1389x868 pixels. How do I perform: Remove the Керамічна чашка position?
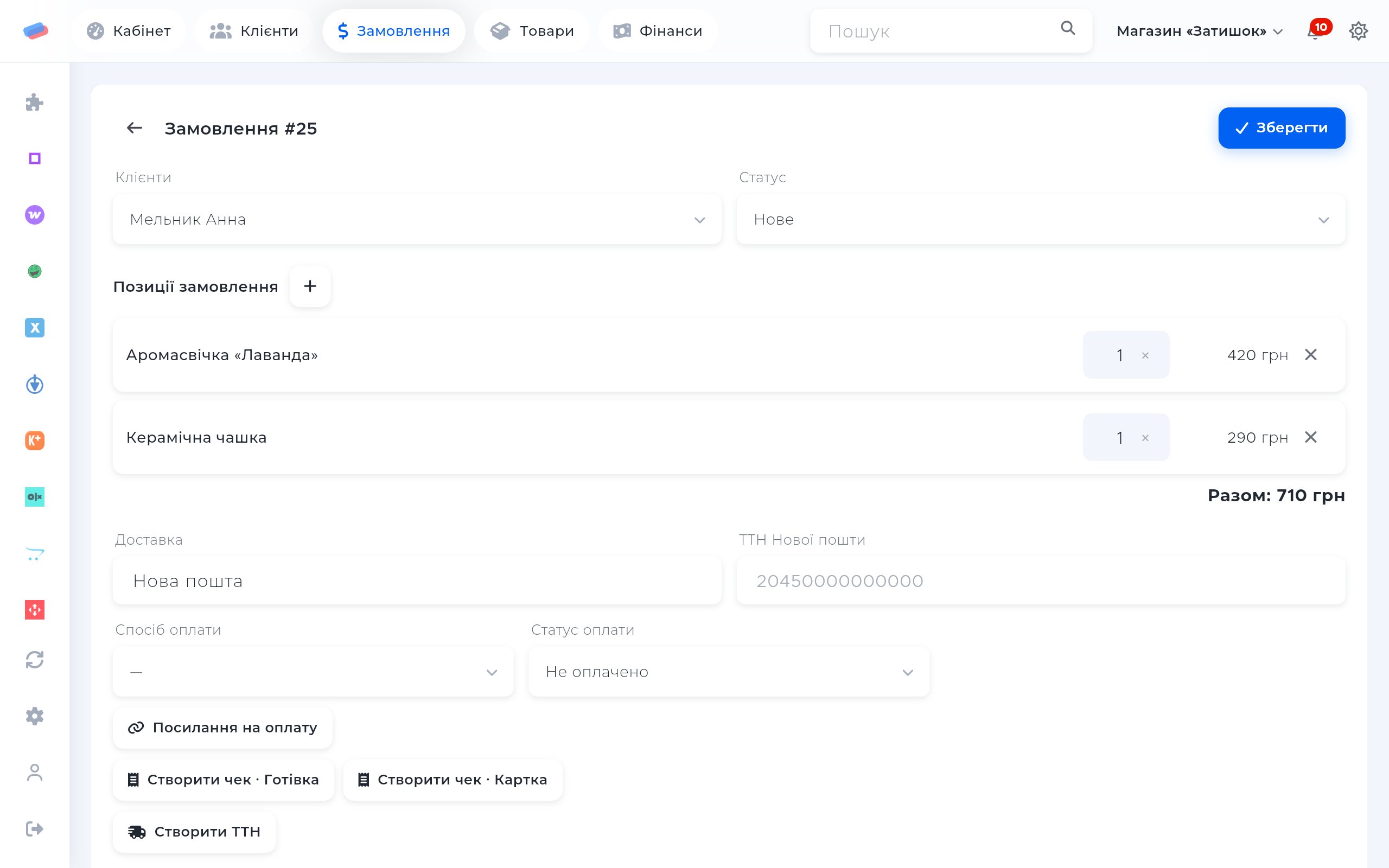1311,437
